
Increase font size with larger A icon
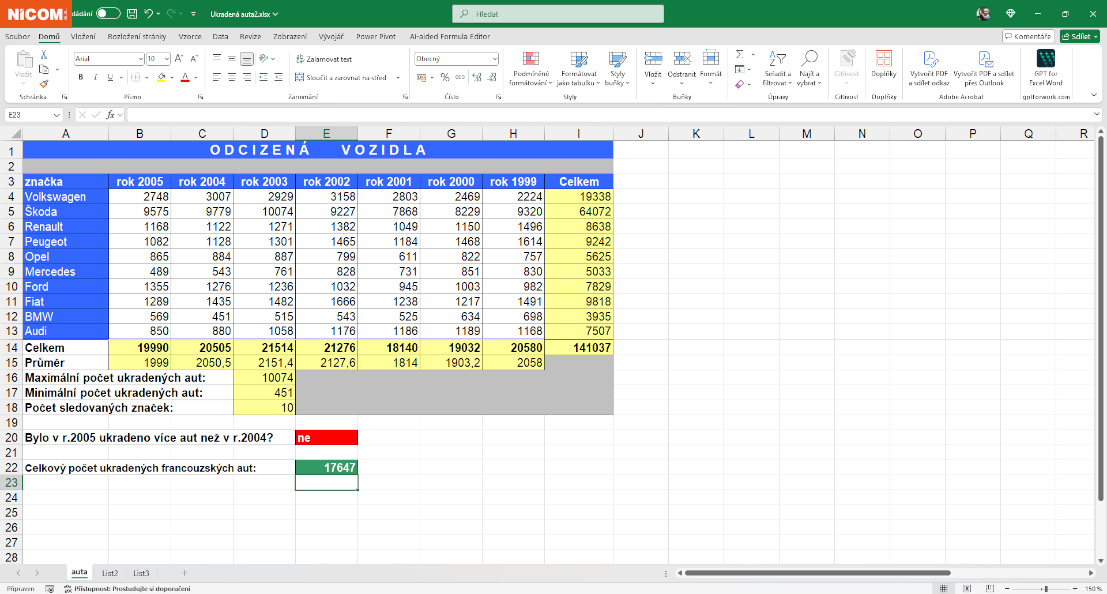[179, 59]
